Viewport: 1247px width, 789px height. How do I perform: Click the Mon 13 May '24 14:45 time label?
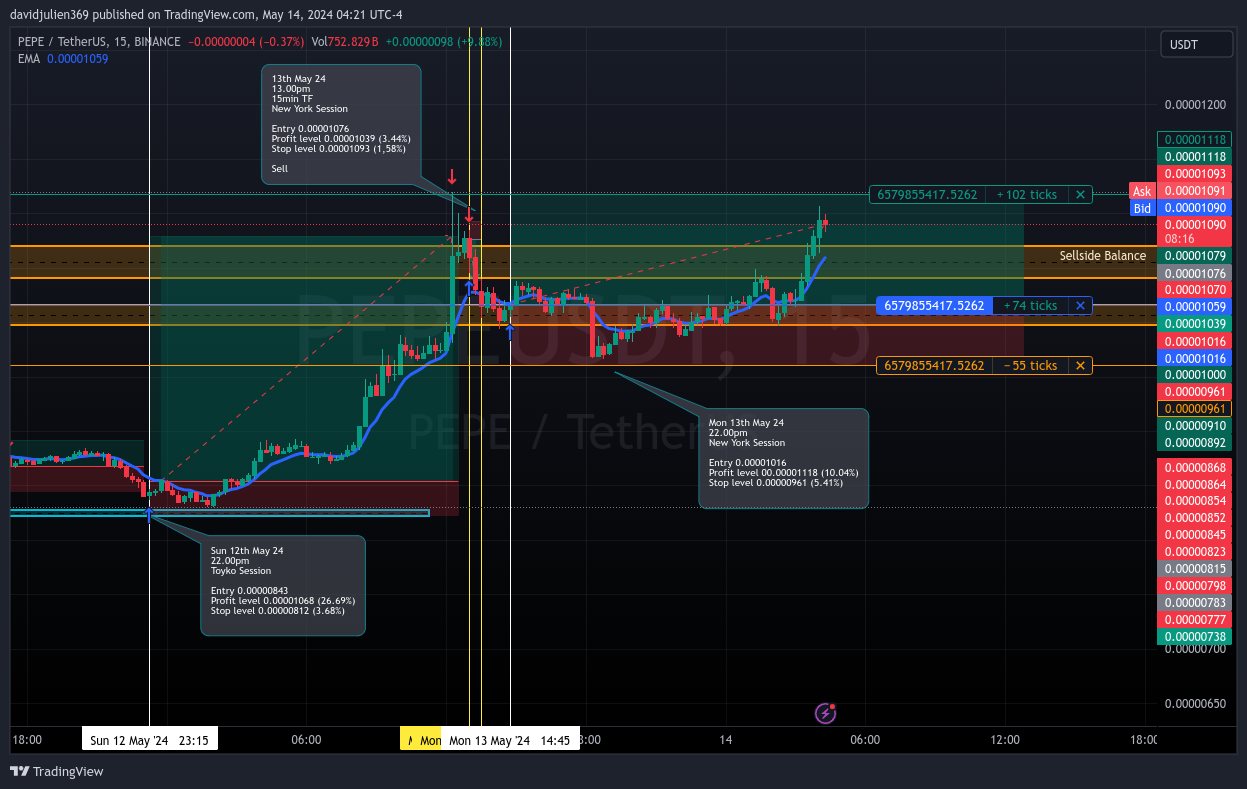[x=510, y=741]
